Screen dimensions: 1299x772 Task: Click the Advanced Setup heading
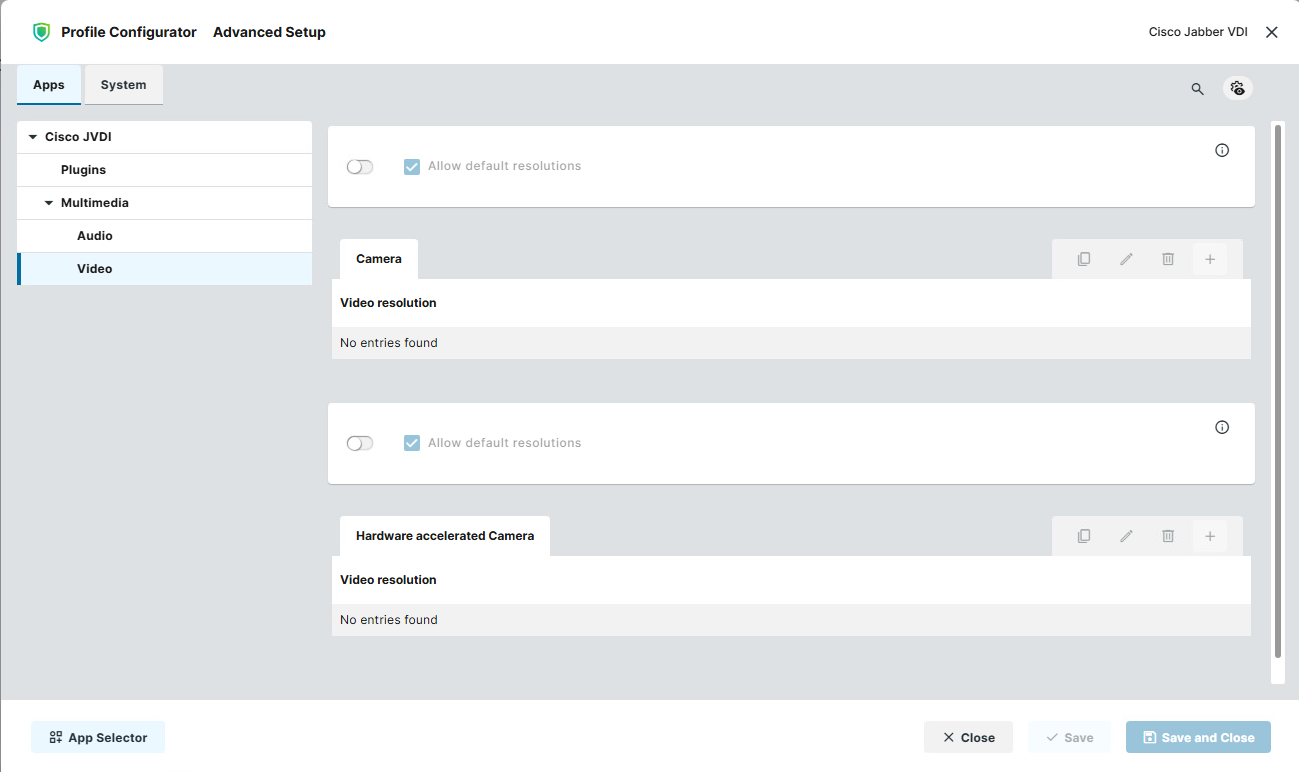tap(269, 32)
